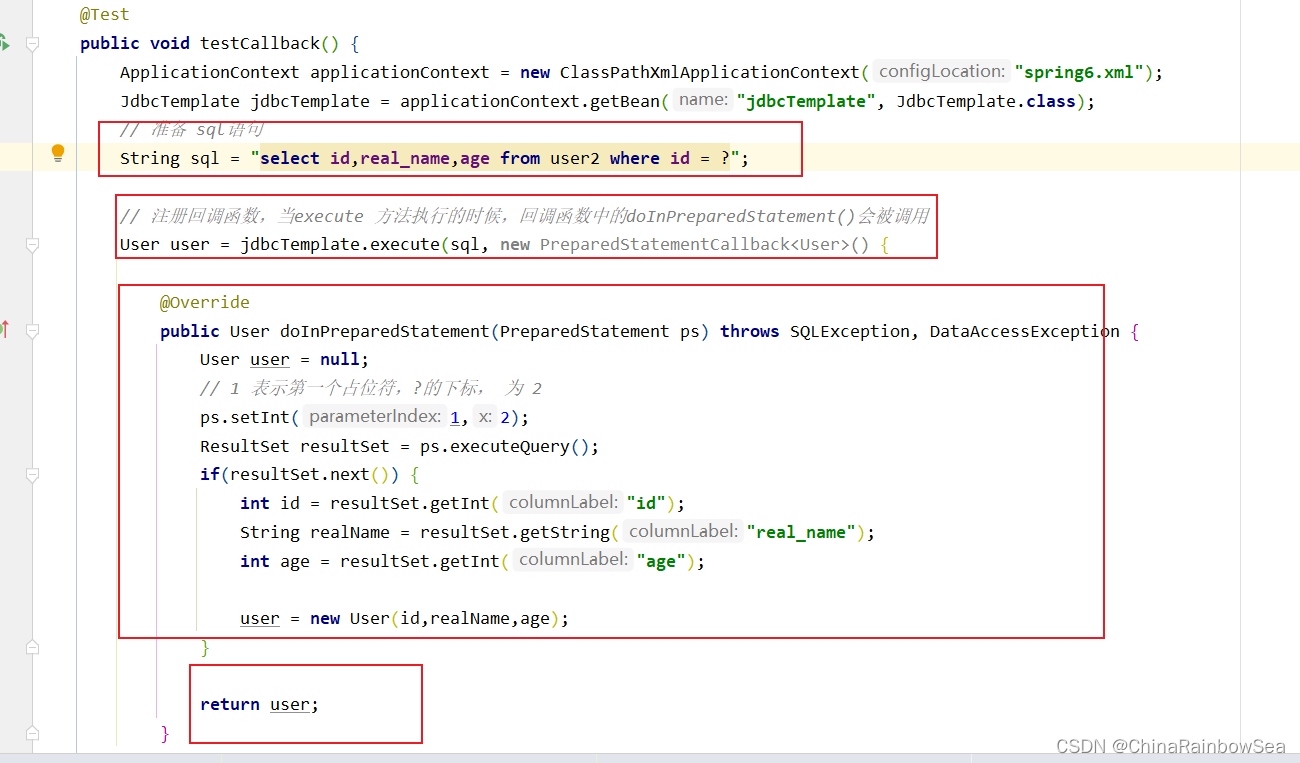This screenshot has height=763, width=1300.
Task: Click the 注册回调函数 comment line
Action: [x=524, y=216]
